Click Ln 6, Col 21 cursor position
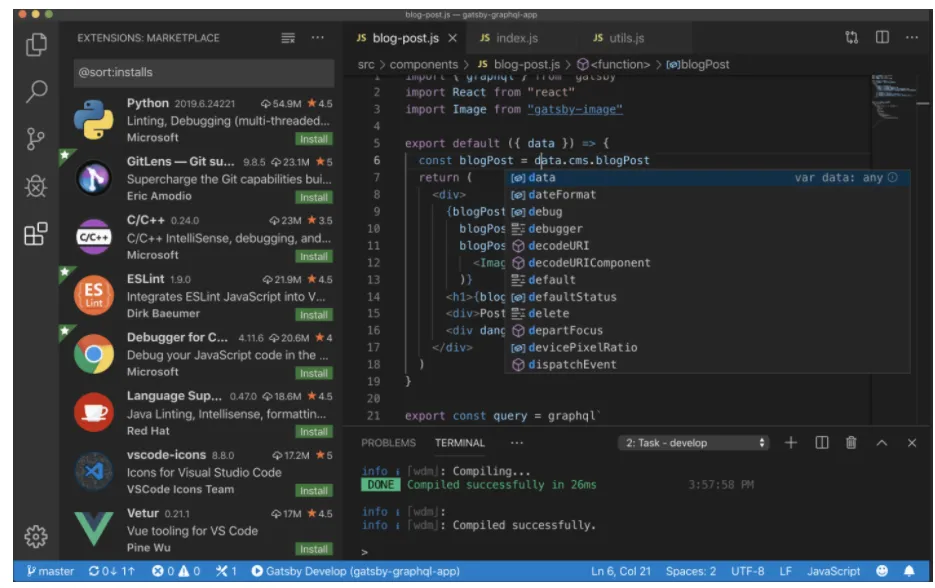Viewport: 935px width, 588px height. [x=620, y=571]
